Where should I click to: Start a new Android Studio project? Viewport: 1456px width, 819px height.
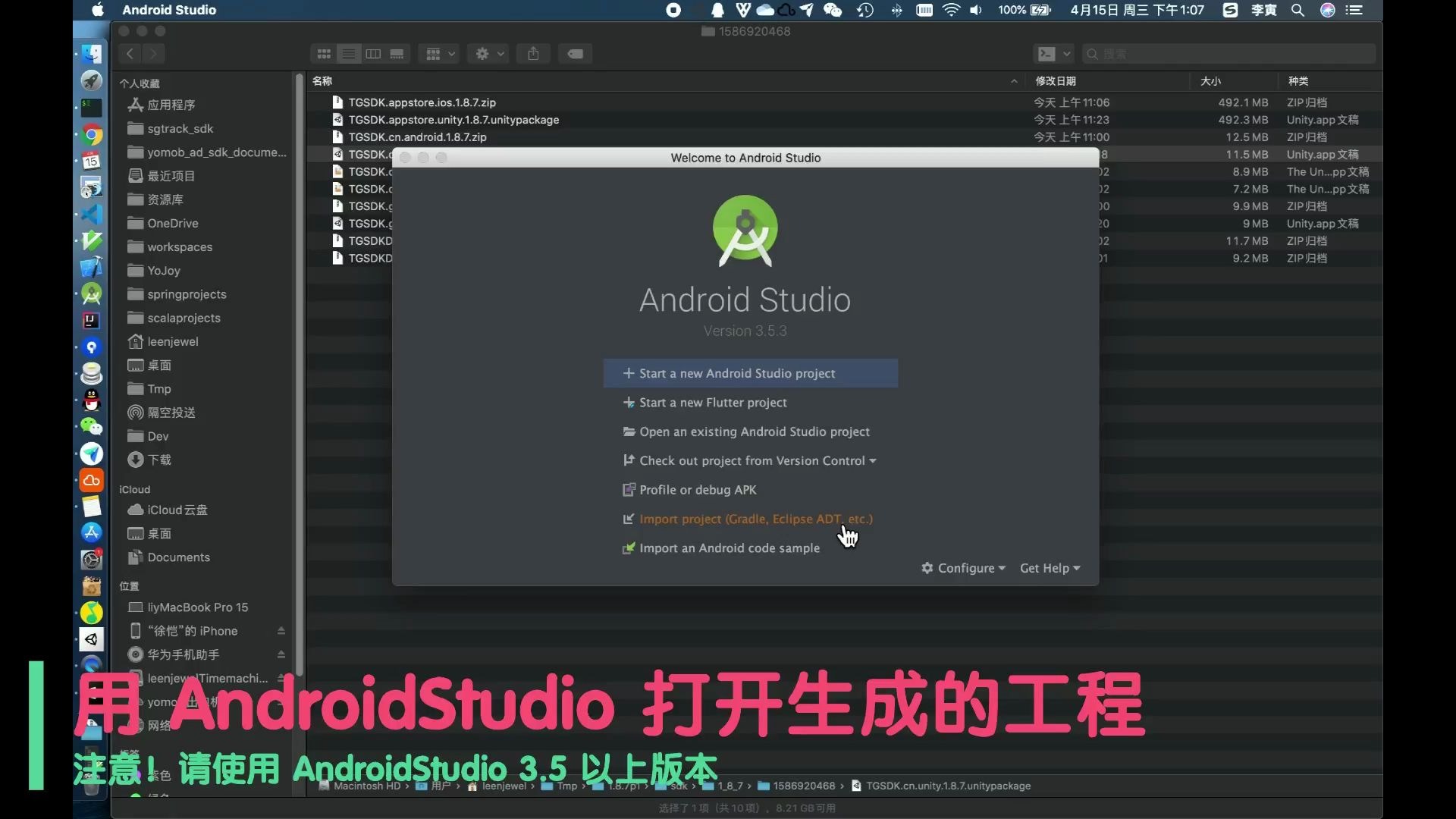[x=750, y=373]
